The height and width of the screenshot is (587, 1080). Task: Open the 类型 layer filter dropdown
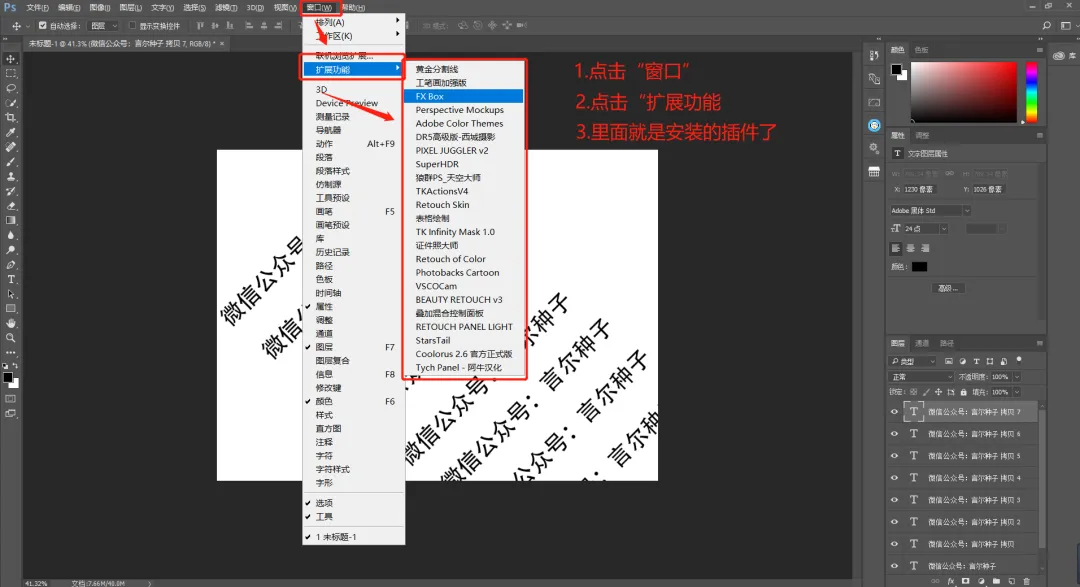click(x=913, y=361)
